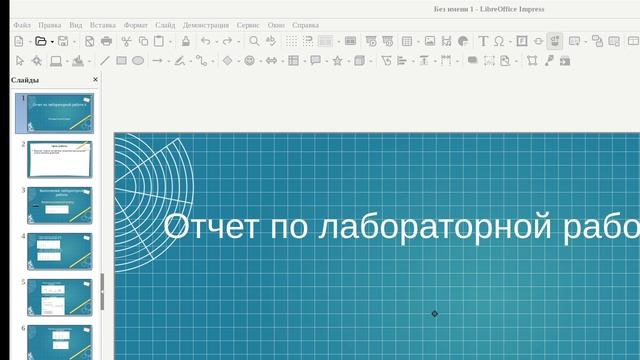Copy selection with the copy icon
Image resolution: width=640 pixels, height=360 pixels.
point(143,41)
